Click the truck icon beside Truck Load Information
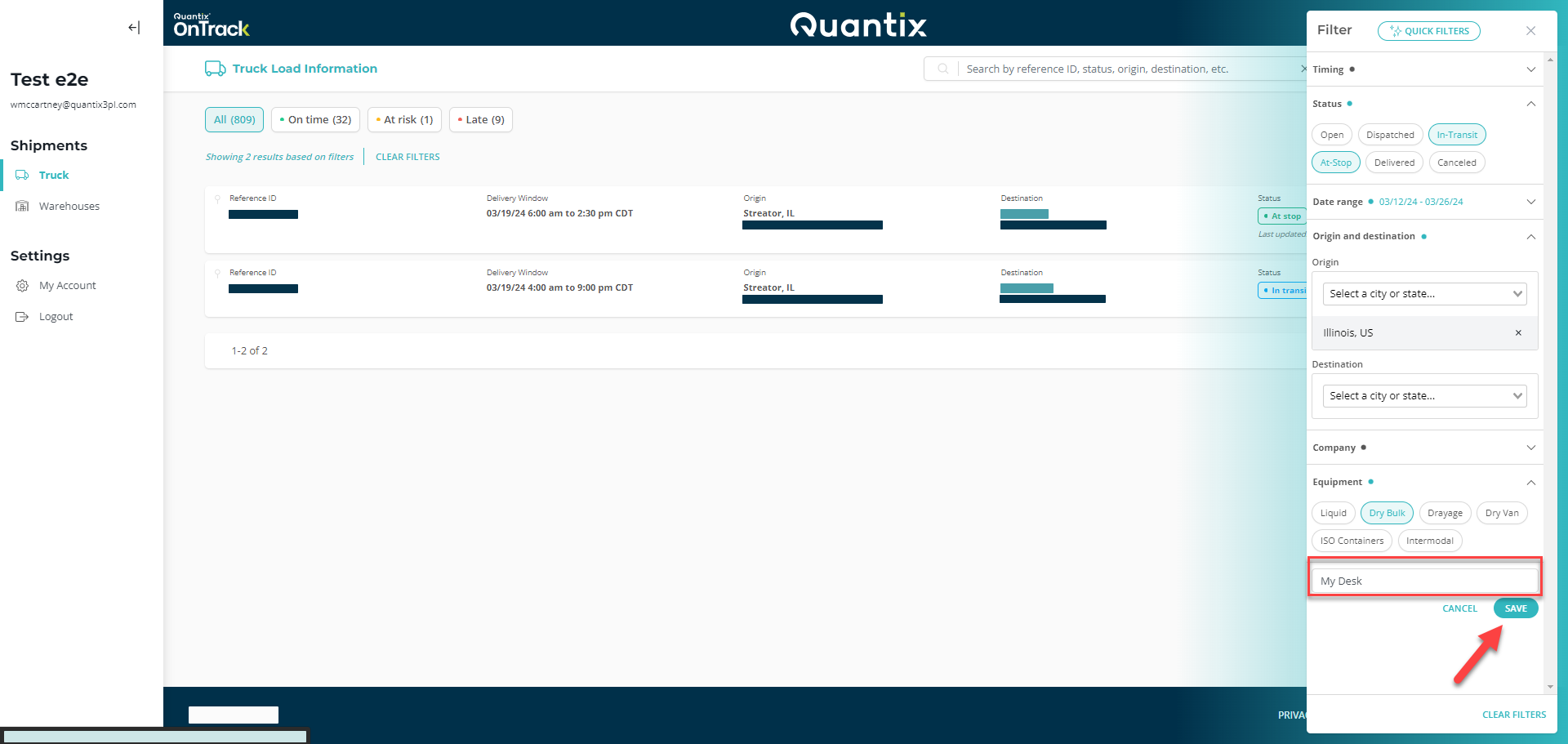Screen dimensions: 1568x744 pyautogui.click(x=215, y=69)
